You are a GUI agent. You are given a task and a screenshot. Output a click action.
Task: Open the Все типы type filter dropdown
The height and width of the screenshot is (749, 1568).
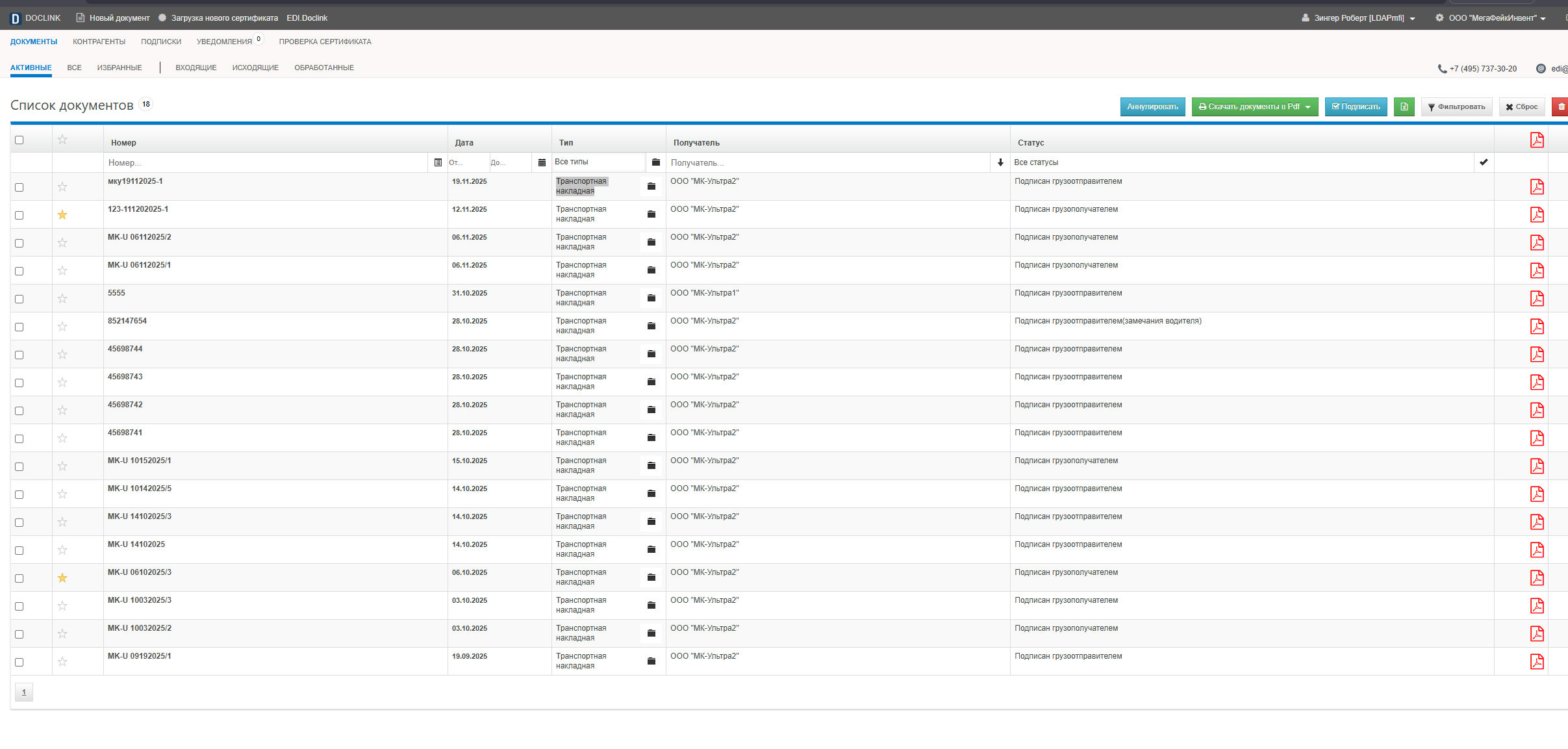[x=598, y=162]
